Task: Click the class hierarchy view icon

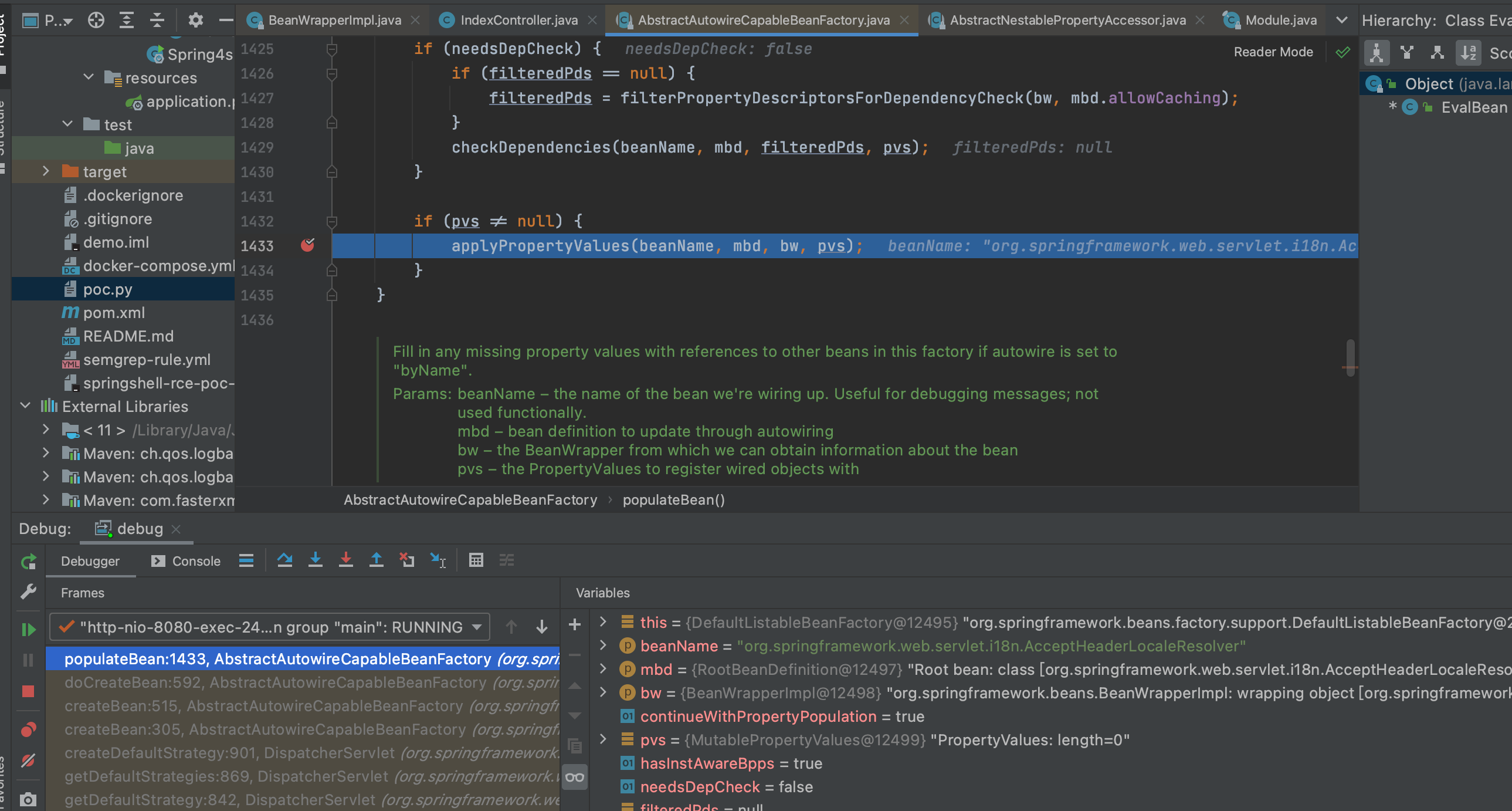Action: point(1377,53)
